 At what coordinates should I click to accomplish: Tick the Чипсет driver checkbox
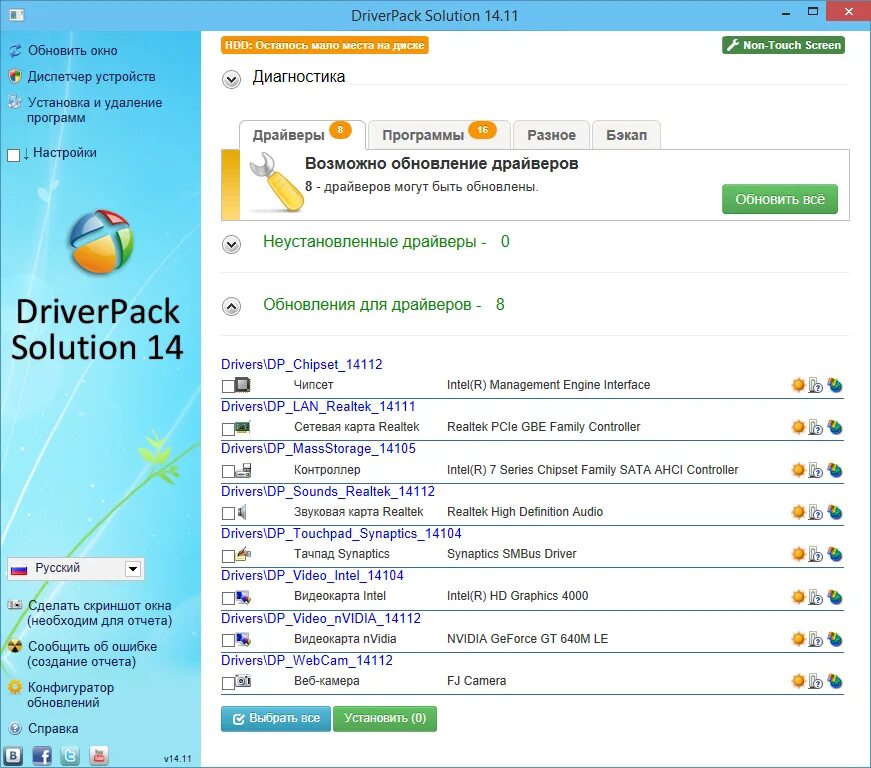[228, 386]
